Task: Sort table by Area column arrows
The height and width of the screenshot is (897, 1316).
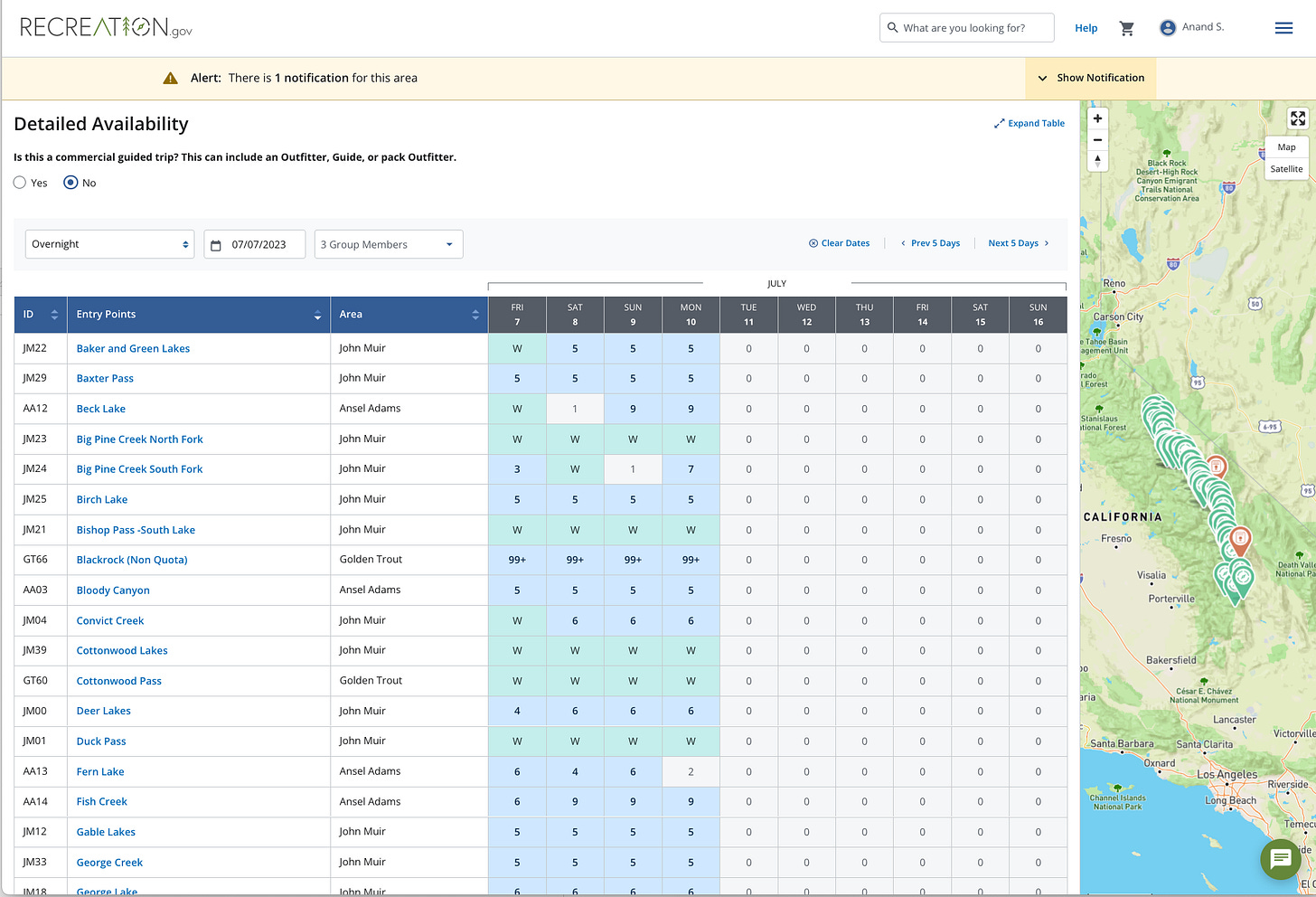Action: [x=475, y=315]
